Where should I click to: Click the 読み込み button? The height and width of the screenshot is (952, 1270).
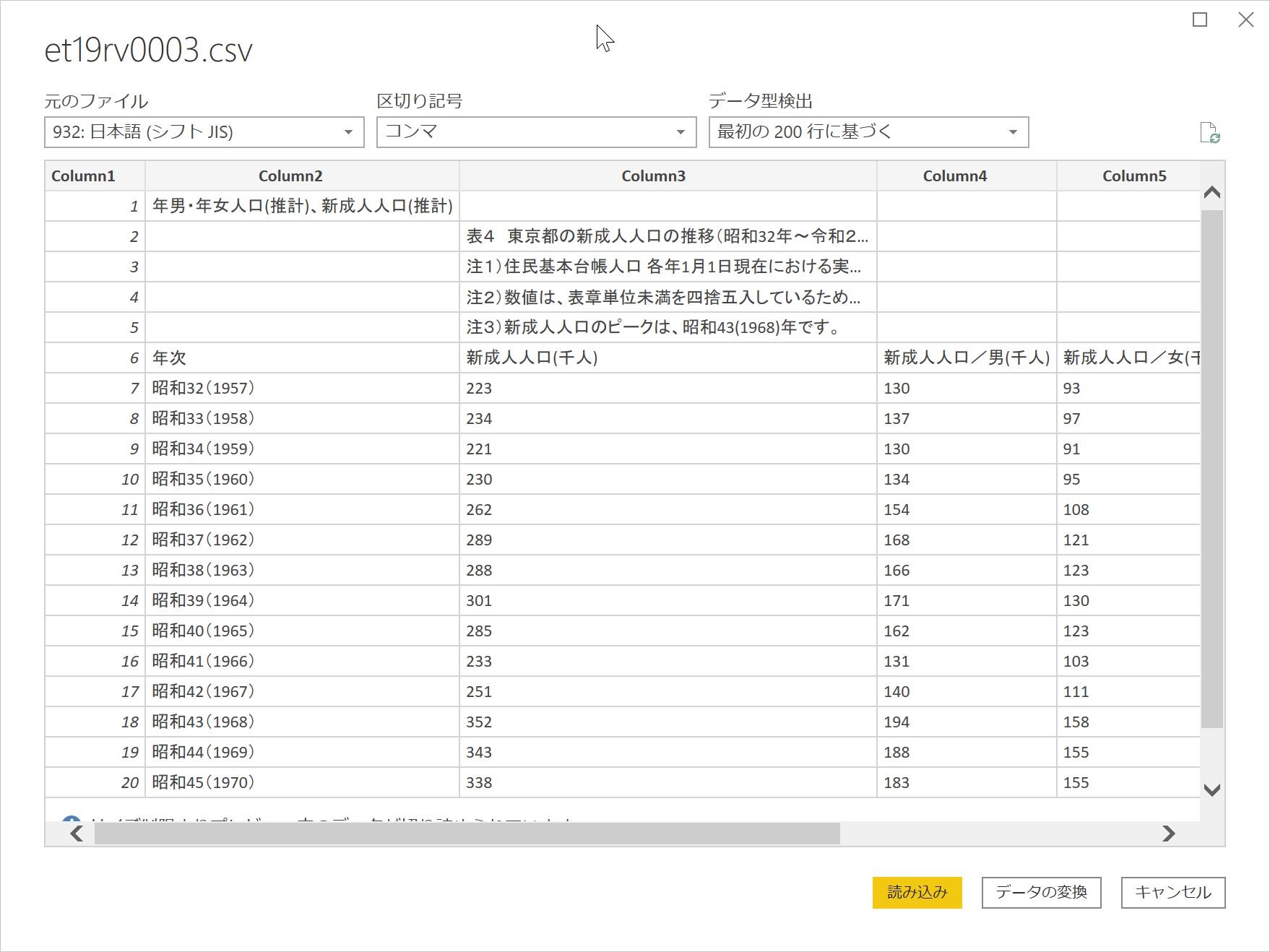tap(917, 893)
